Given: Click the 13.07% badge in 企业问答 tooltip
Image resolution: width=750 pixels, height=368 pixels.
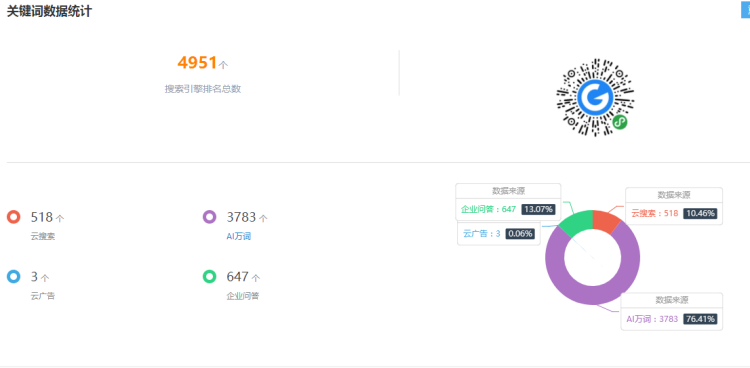Looking at the screenshot, I should pos(538,209).
